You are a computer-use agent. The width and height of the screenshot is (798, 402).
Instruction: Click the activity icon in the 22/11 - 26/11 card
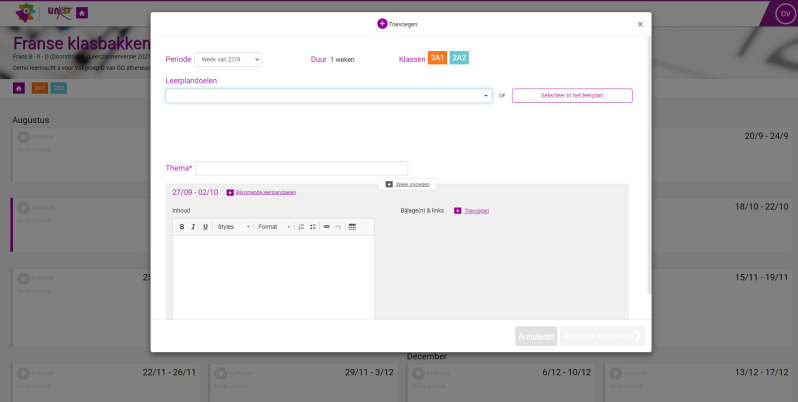[23, 374]
